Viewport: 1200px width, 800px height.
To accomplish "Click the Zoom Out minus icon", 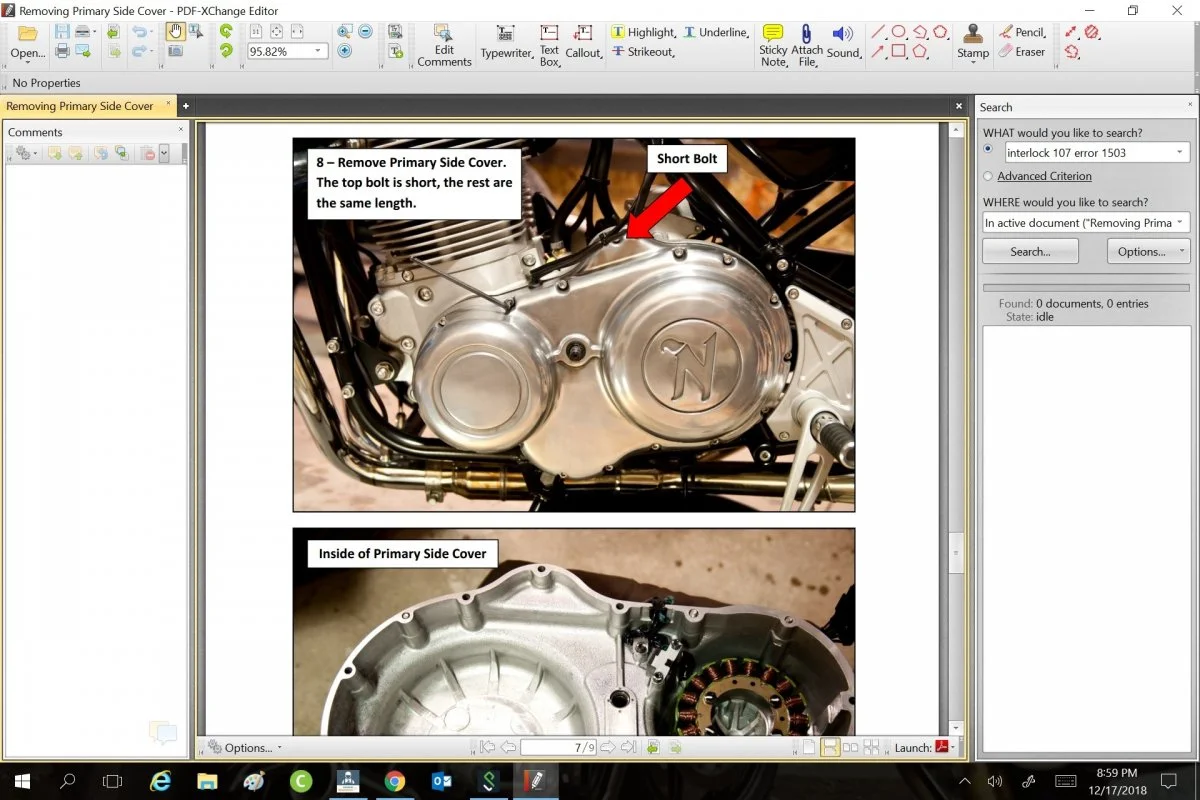I will 365,32.
